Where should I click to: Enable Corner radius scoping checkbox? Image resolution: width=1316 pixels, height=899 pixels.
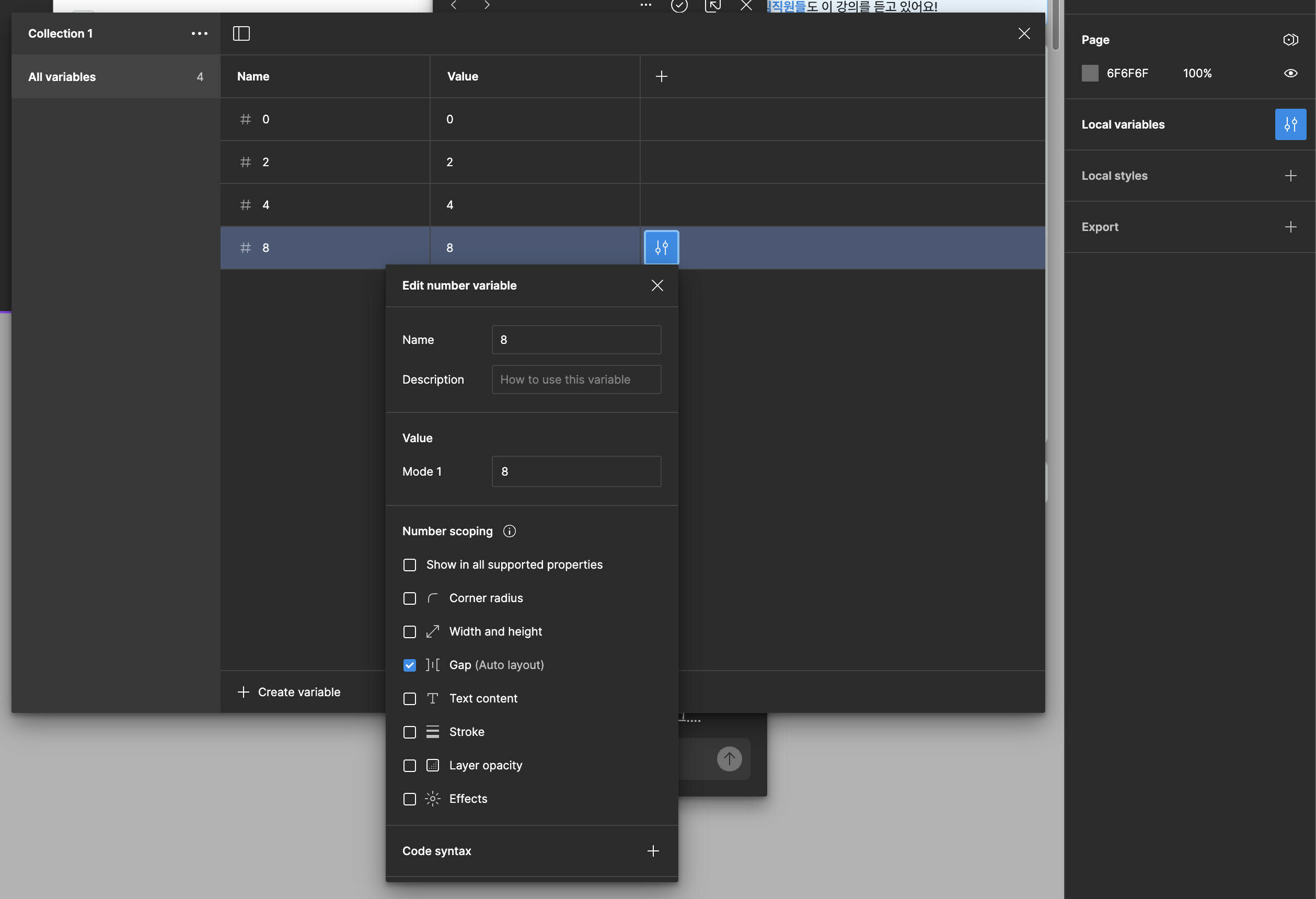[x=409, y=598]
